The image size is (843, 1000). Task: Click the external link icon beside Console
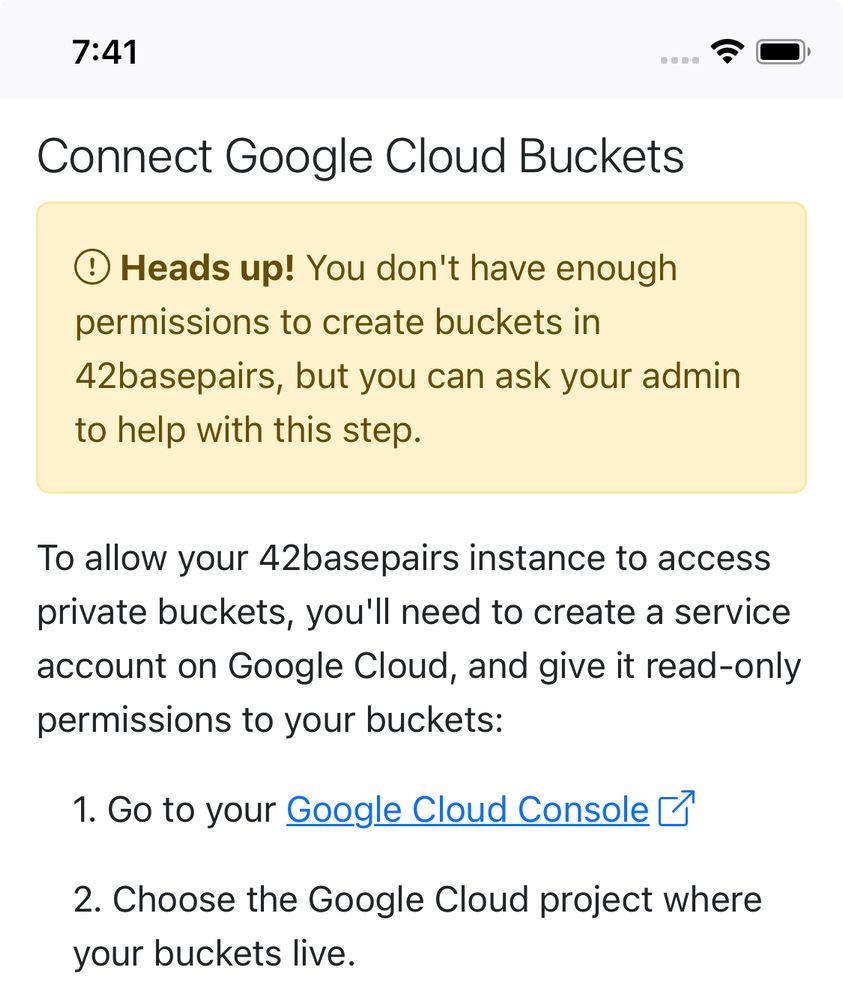point(676,809)
